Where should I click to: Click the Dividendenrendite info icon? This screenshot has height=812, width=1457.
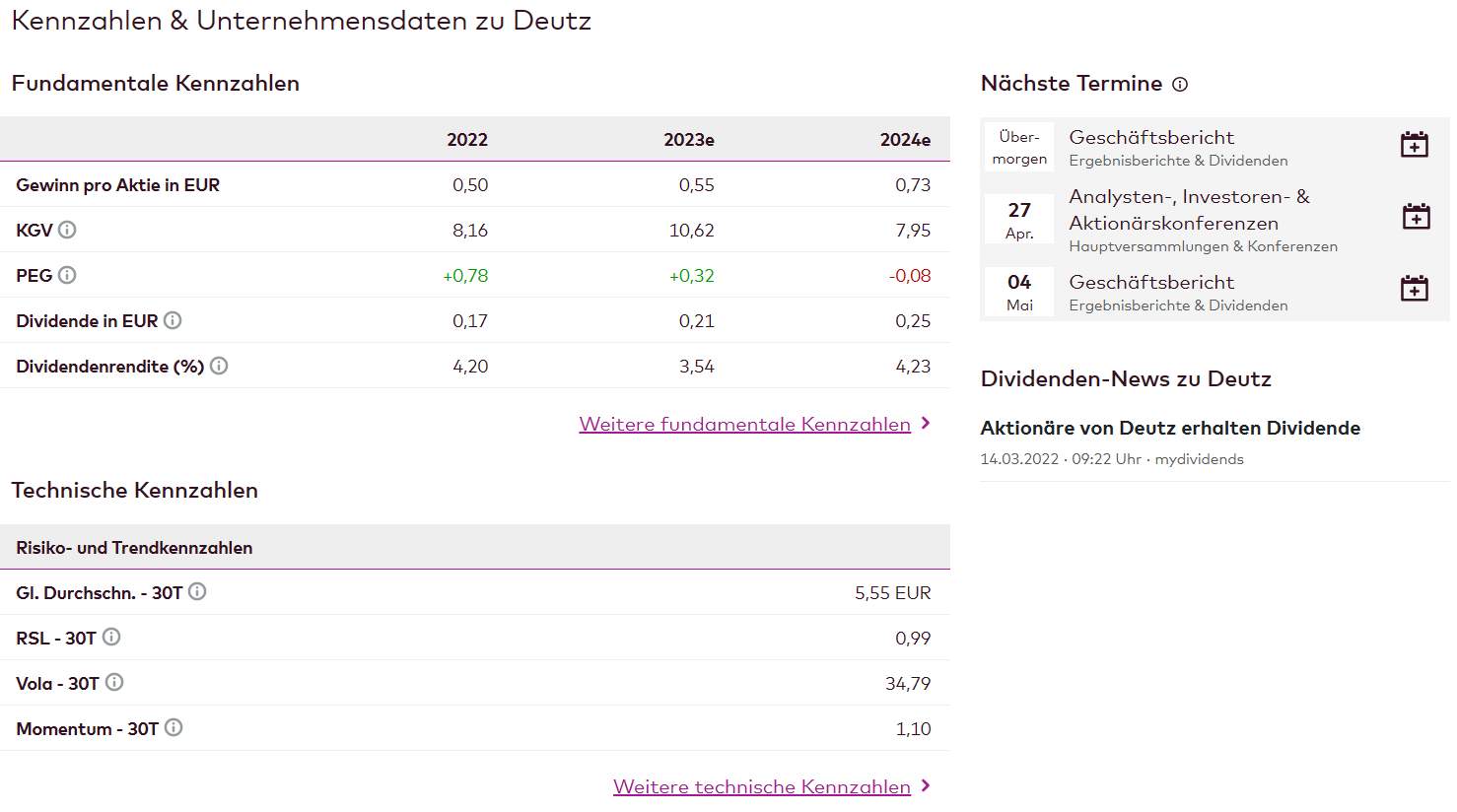218,365
